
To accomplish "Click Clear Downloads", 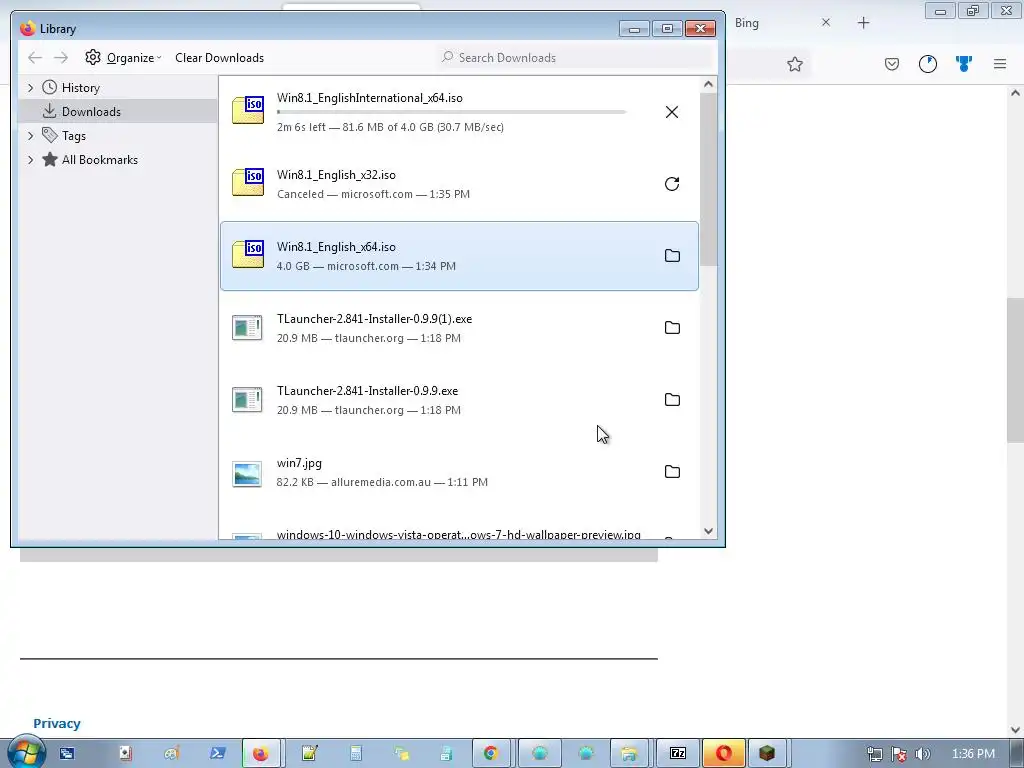I will pos(219,57).
